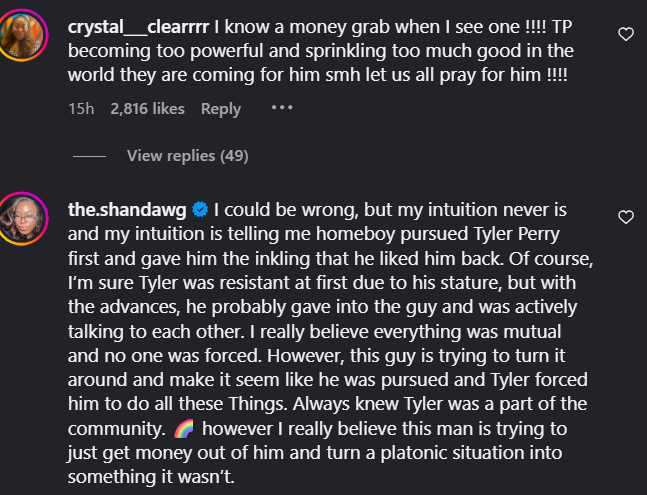Like crystal___clearrrr's comment with the heart
Viewport: 647px width, 495px height.
coord(626,35)
